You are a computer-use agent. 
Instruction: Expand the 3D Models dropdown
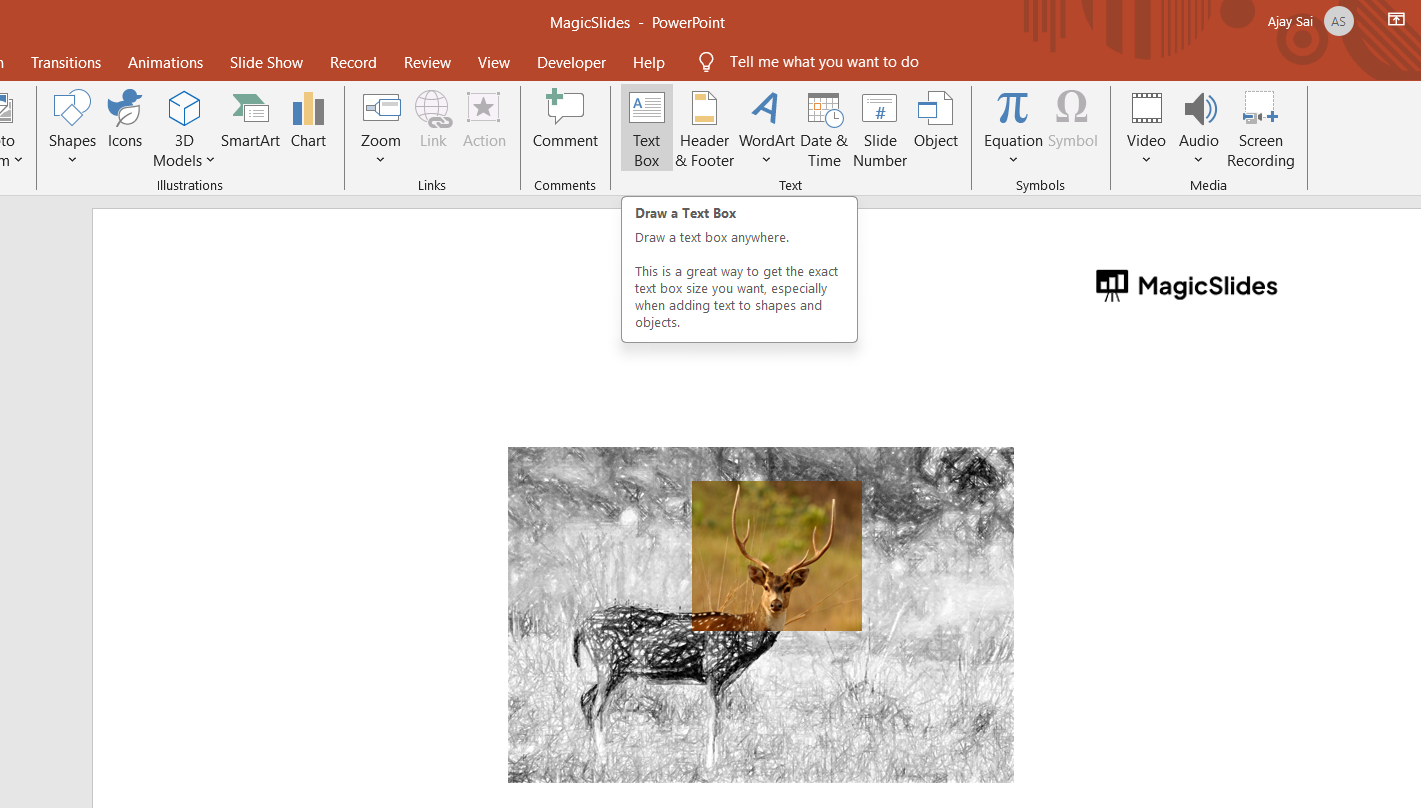tap(184, 160)
